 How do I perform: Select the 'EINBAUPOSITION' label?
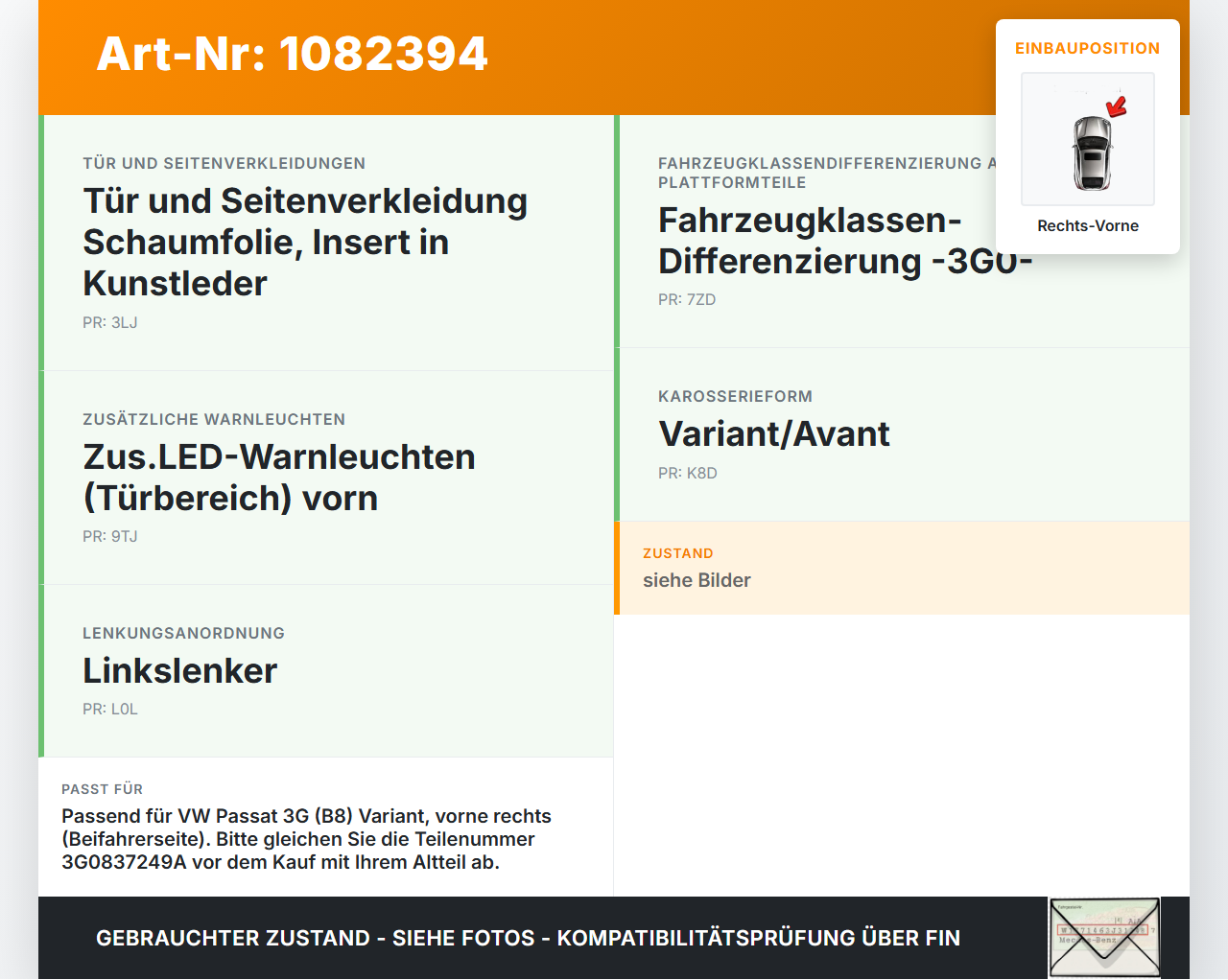pos(1088,48)
